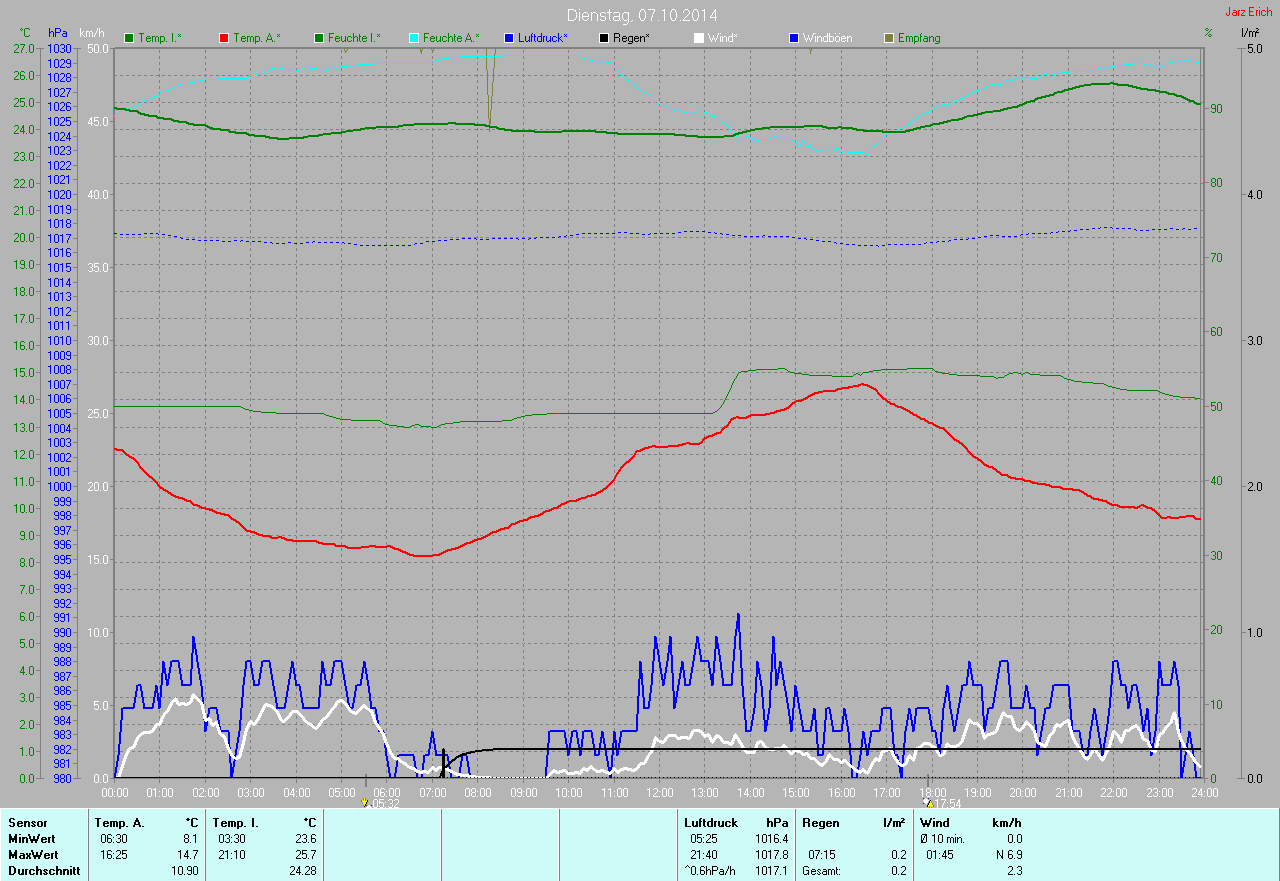
Task: Click the Temp. I.* legend label
Action: tap(159, 38)
